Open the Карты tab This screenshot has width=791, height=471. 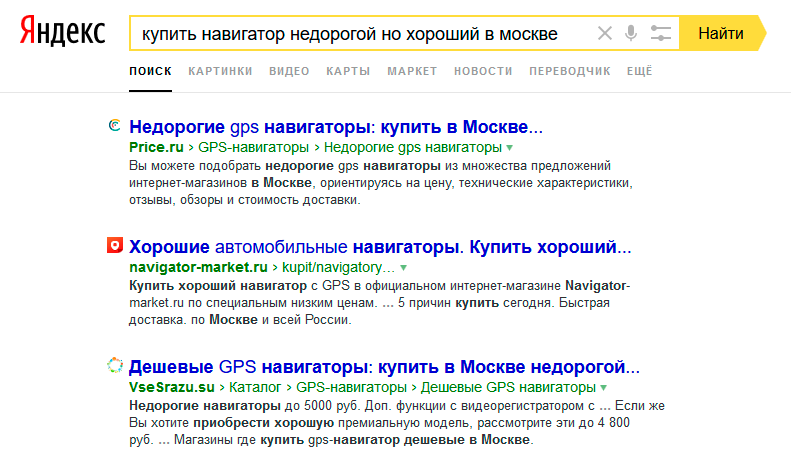point(348,71)
